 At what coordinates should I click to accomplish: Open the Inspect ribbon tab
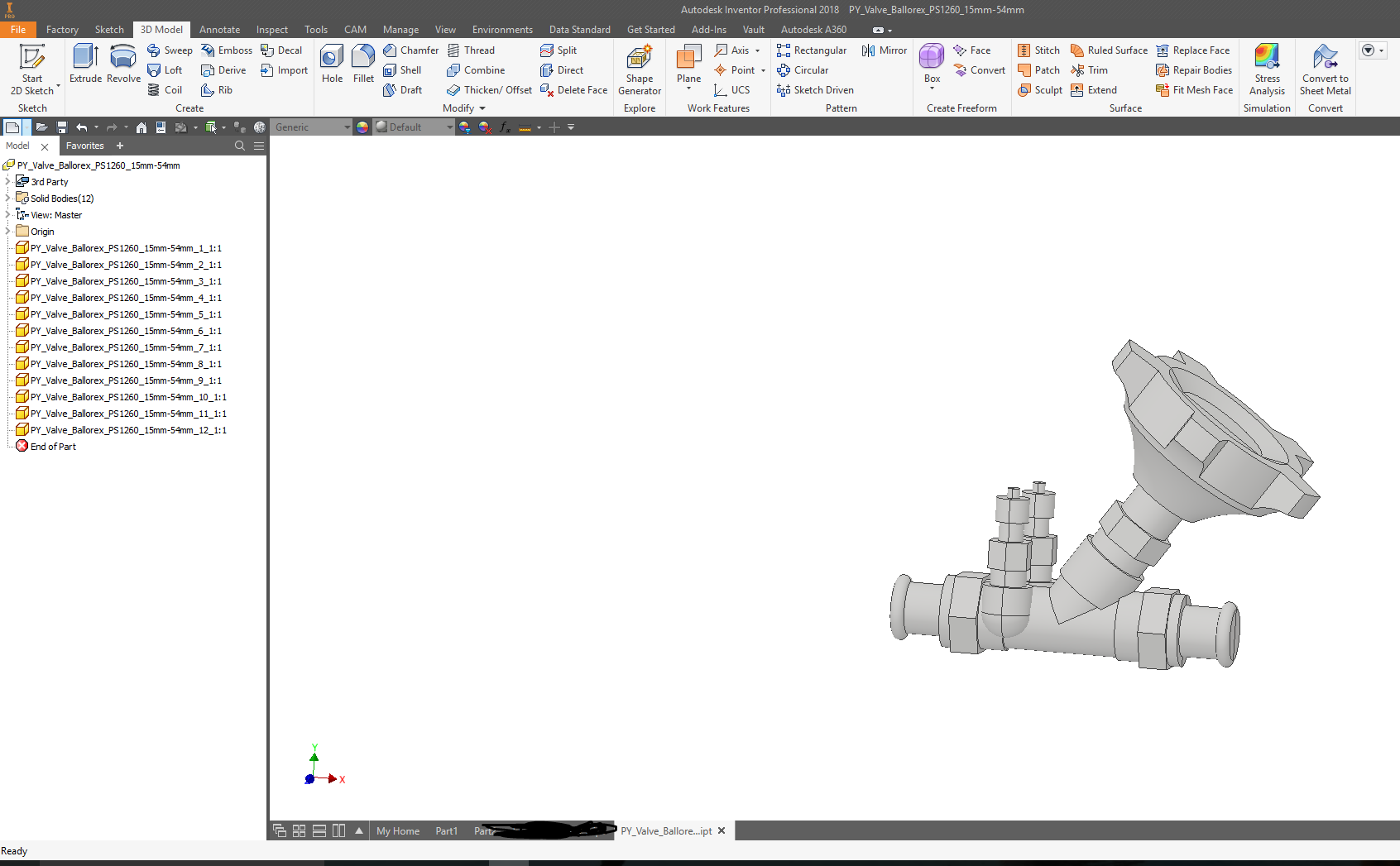pyautogui.click(x=272, y=30)
